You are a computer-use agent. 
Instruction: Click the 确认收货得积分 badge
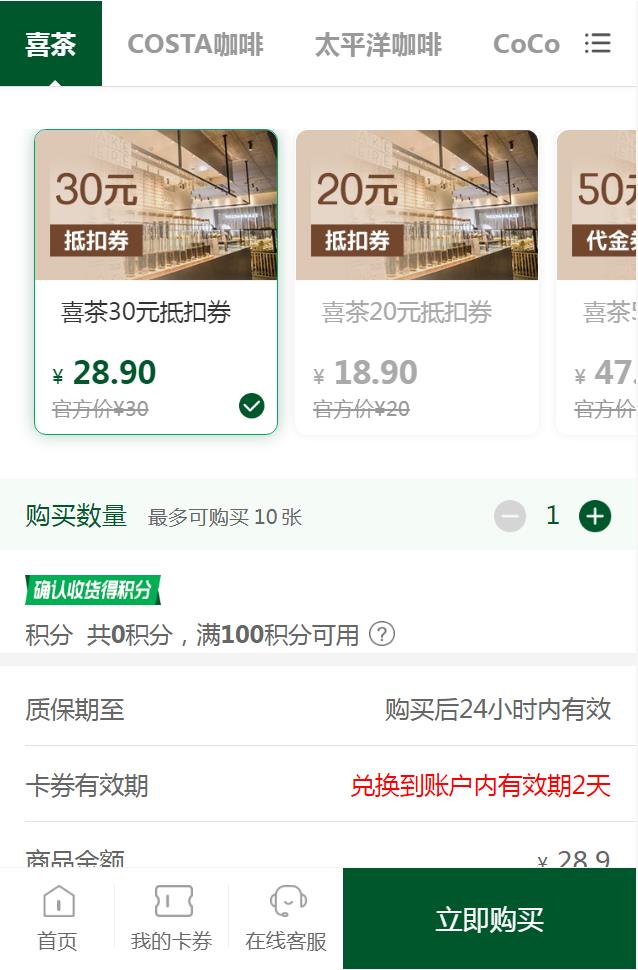[x=93, y=590]
